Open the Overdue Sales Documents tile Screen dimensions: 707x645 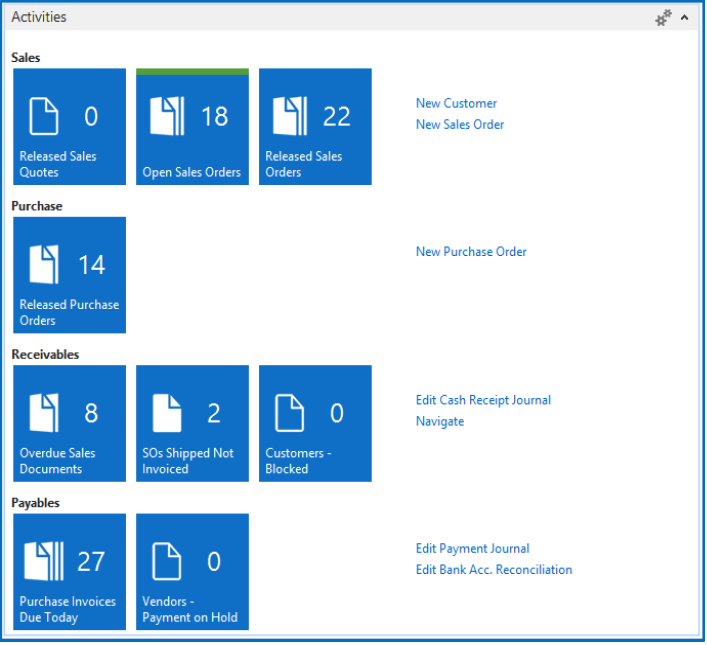point(69,423)
